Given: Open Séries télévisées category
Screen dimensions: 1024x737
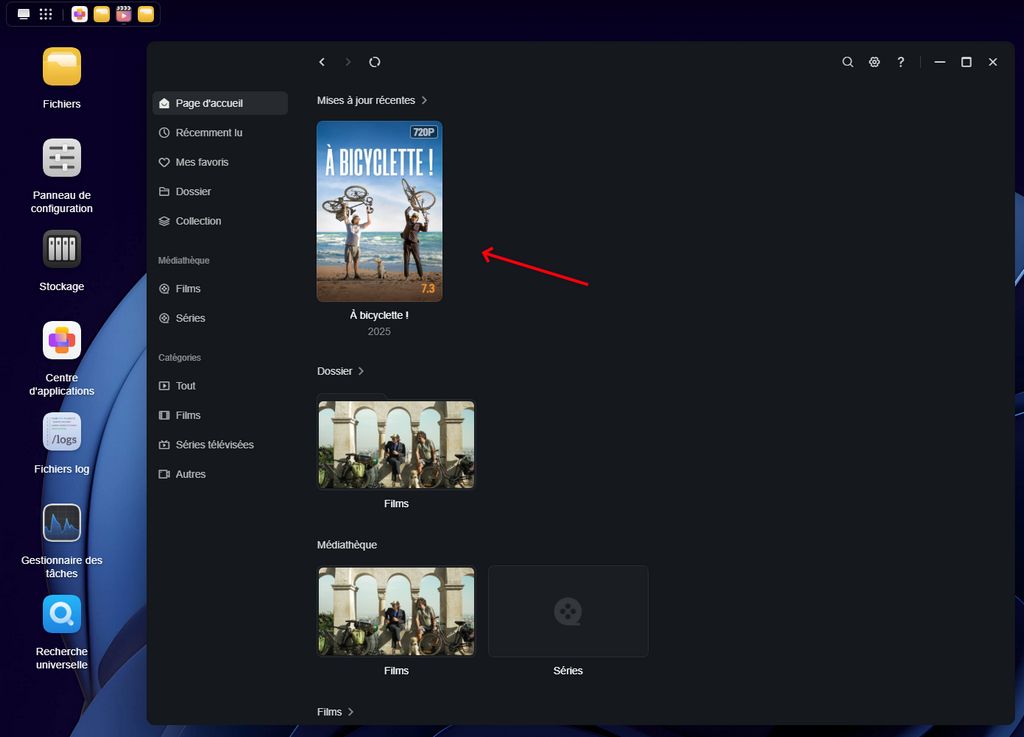Looking at the screenshot, I should coord(214,445).
